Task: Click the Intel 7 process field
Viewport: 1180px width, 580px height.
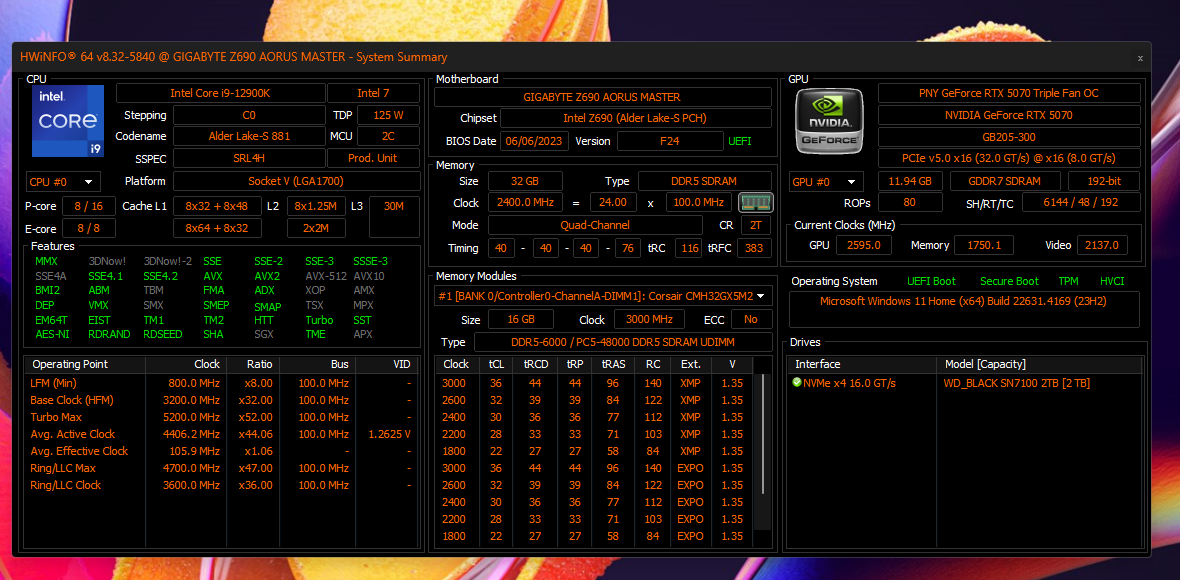Action: point(373,93)
